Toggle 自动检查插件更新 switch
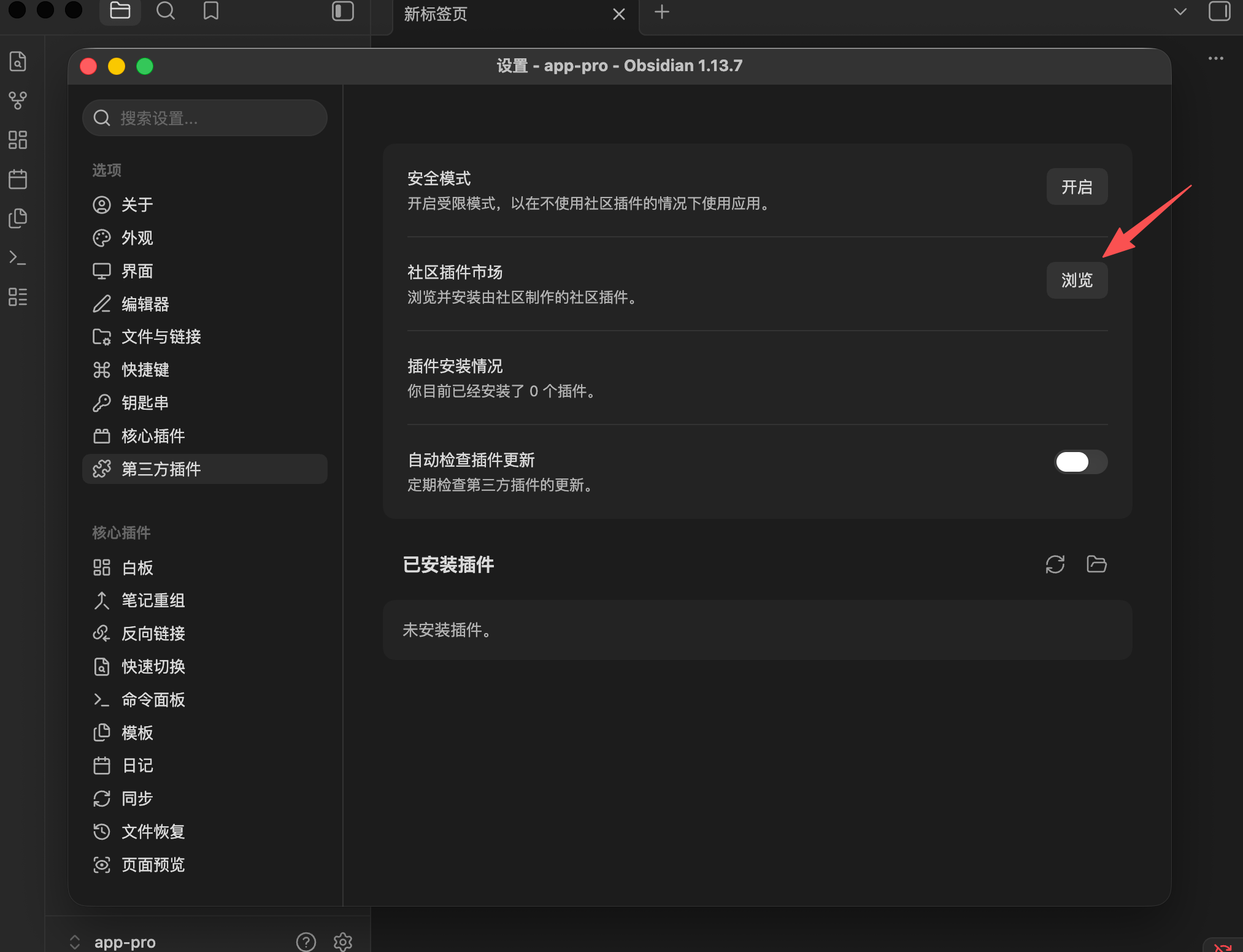Screen dimensions: 1243x952 pos(1080,462)
